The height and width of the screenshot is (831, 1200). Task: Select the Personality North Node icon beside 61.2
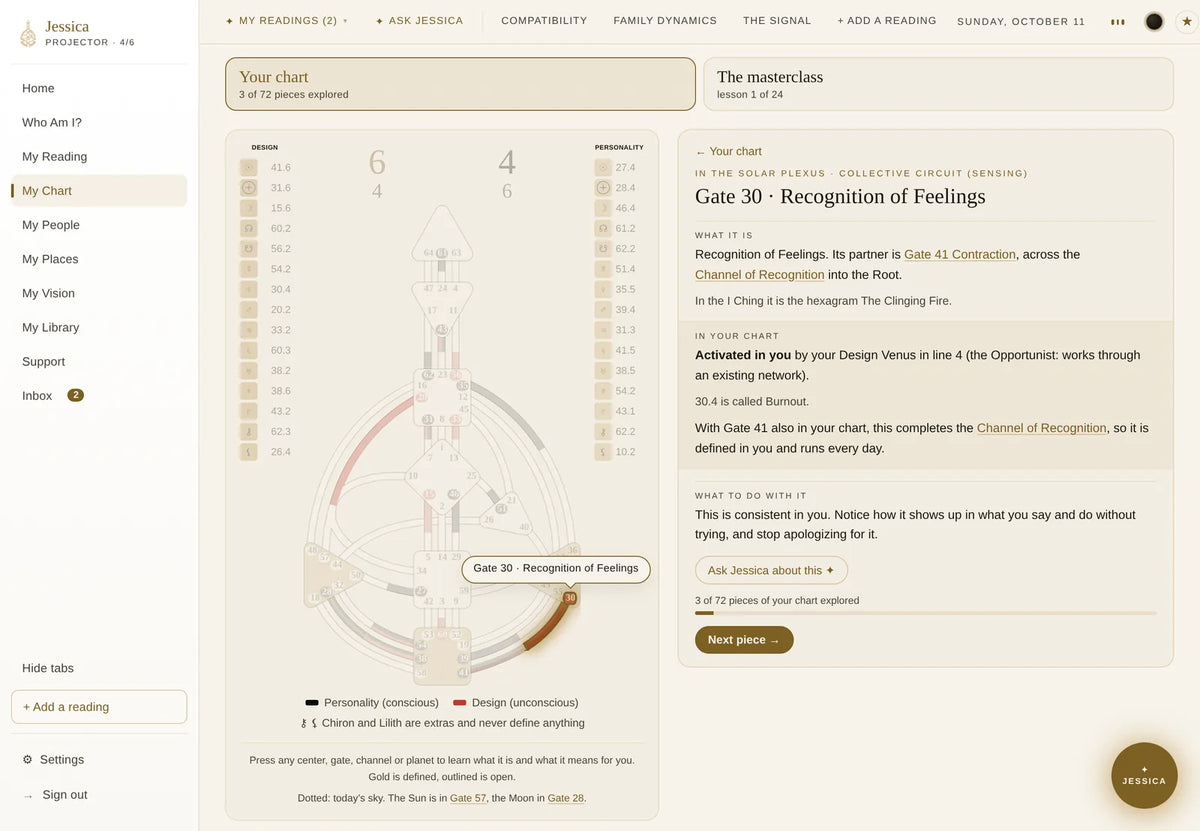603,229
